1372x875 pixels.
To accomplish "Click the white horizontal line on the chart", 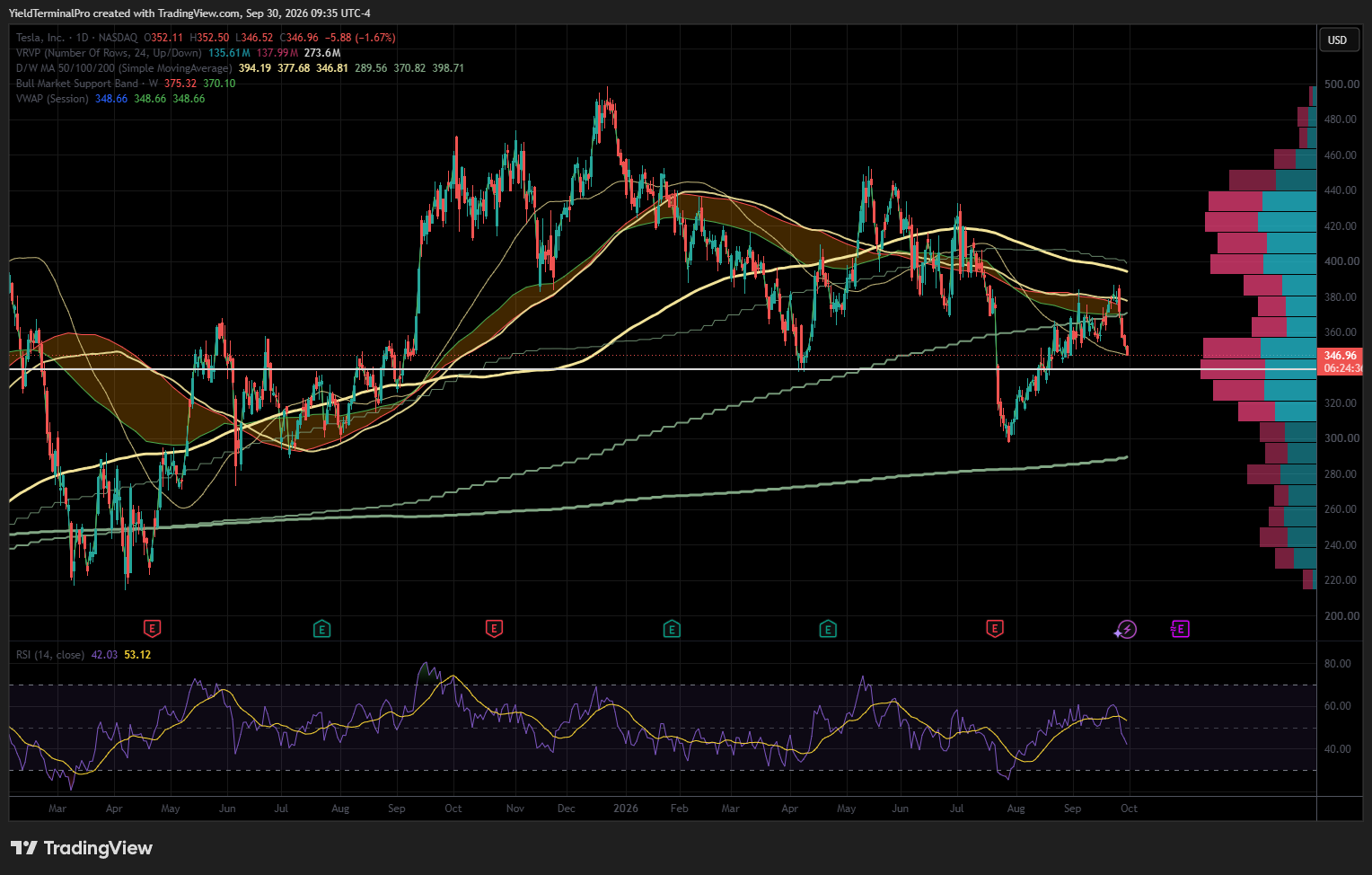I will pyautogui.click(x=663, y=369).
